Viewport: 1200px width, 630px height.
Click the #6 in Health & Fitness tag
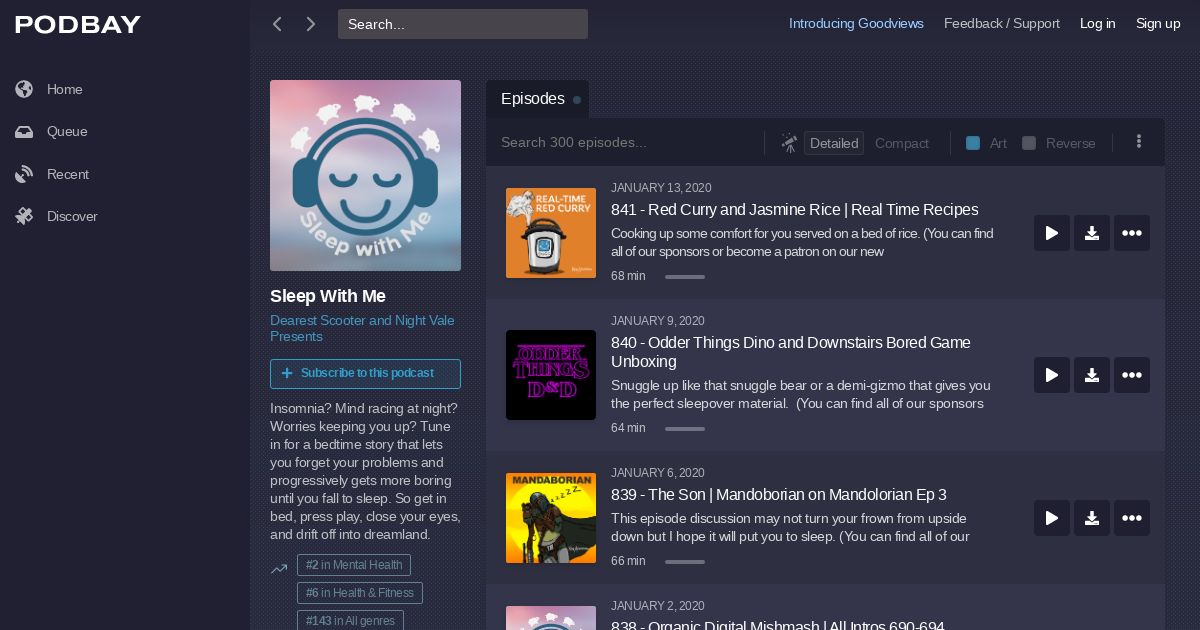[x=360, y=593]
